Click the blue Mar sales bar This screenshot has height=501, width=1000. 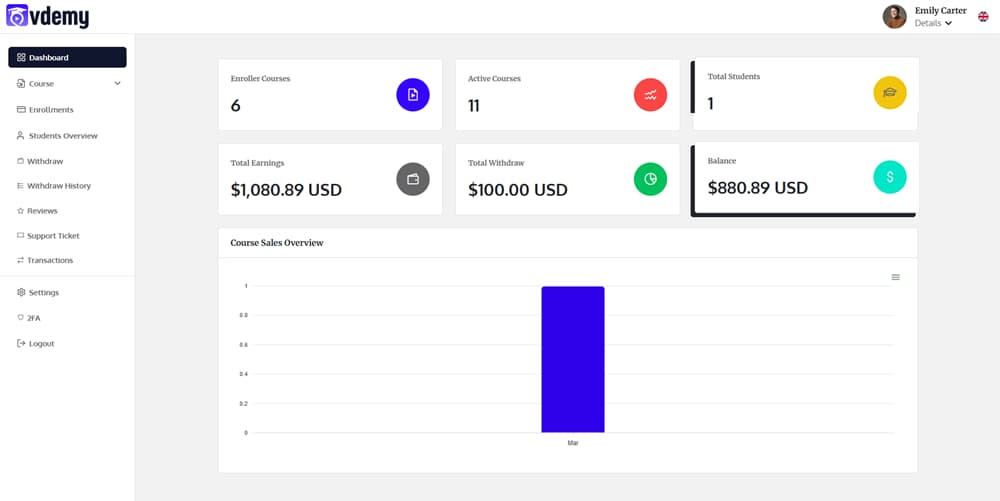pyautogui.click(x=572, y=359)
